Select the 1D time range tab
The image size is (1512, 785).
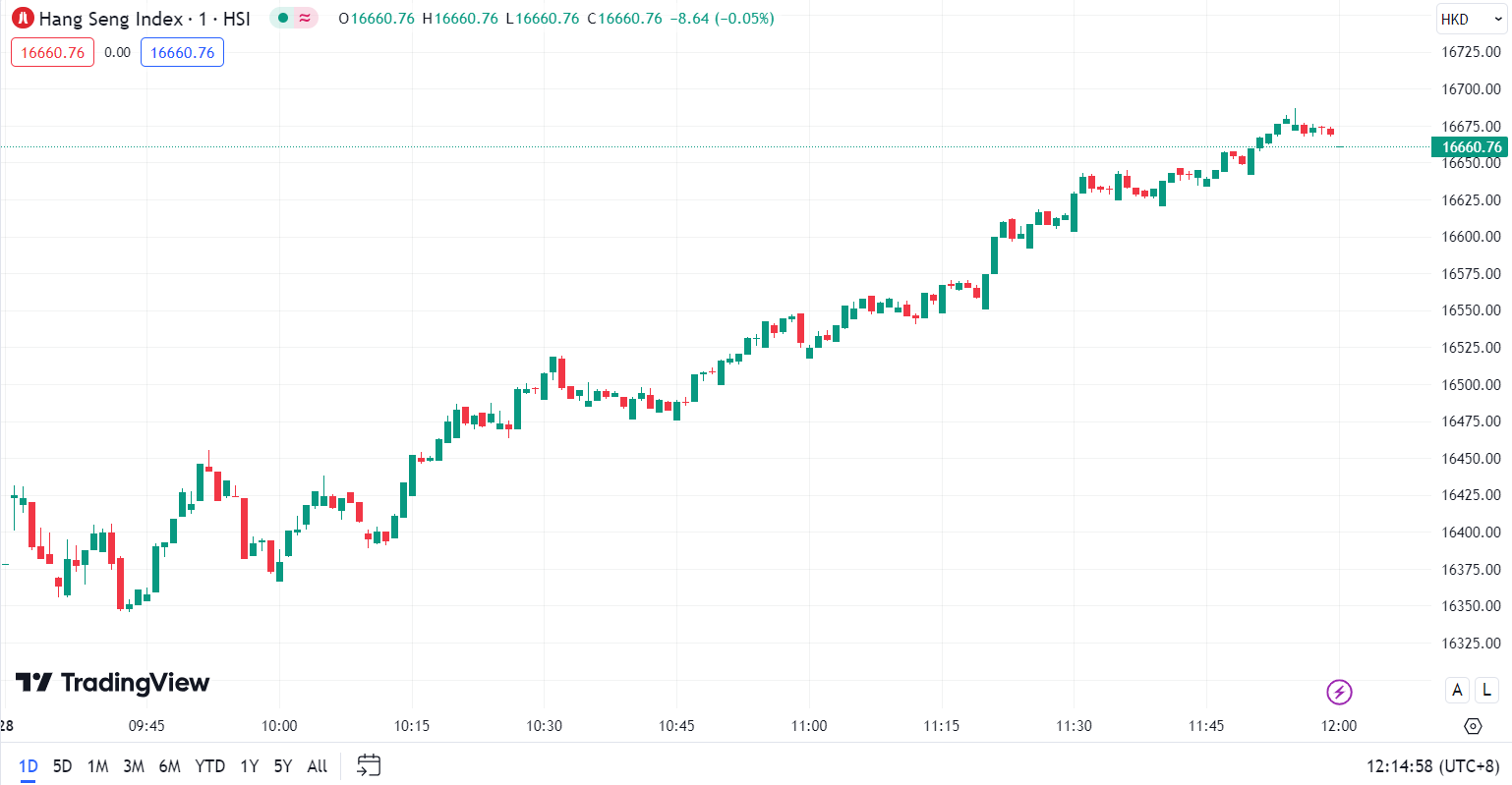29,765
